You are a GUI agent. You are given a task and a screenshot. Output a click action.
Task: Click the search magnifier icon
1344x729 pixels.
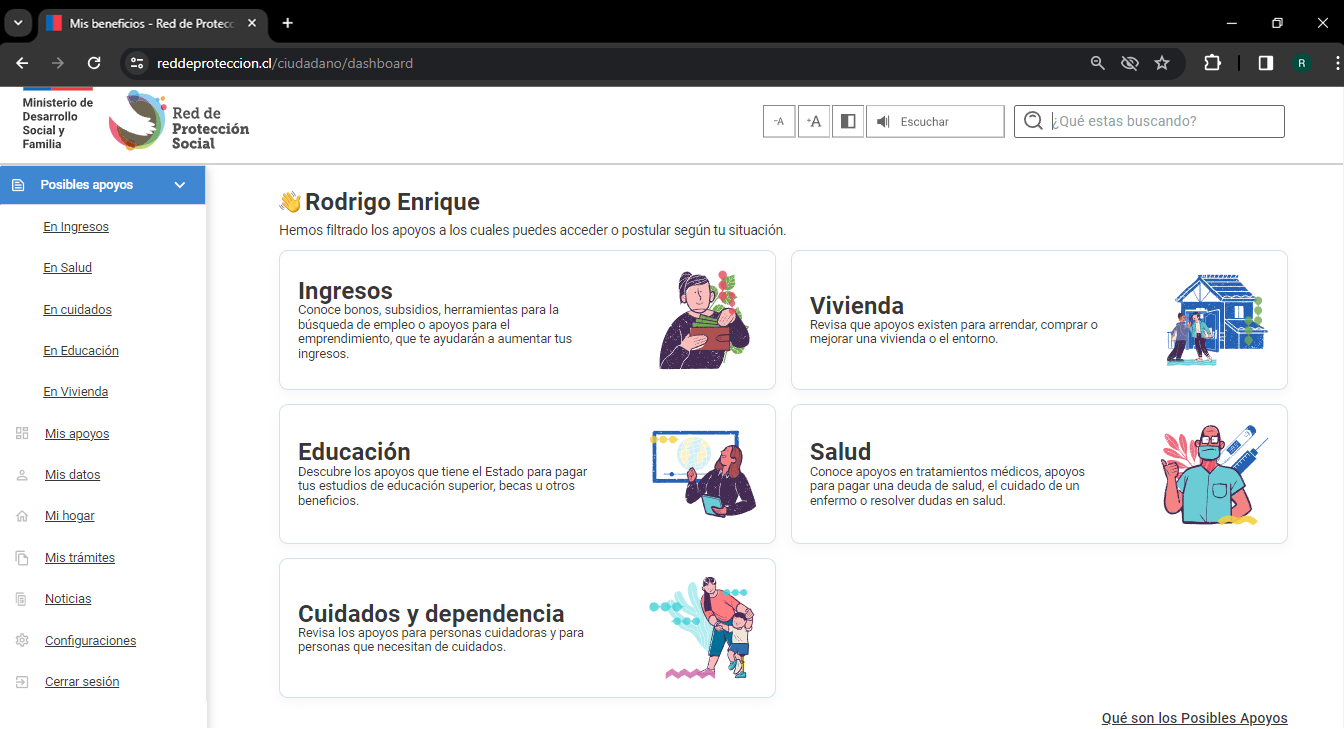tap(1033, 121)
